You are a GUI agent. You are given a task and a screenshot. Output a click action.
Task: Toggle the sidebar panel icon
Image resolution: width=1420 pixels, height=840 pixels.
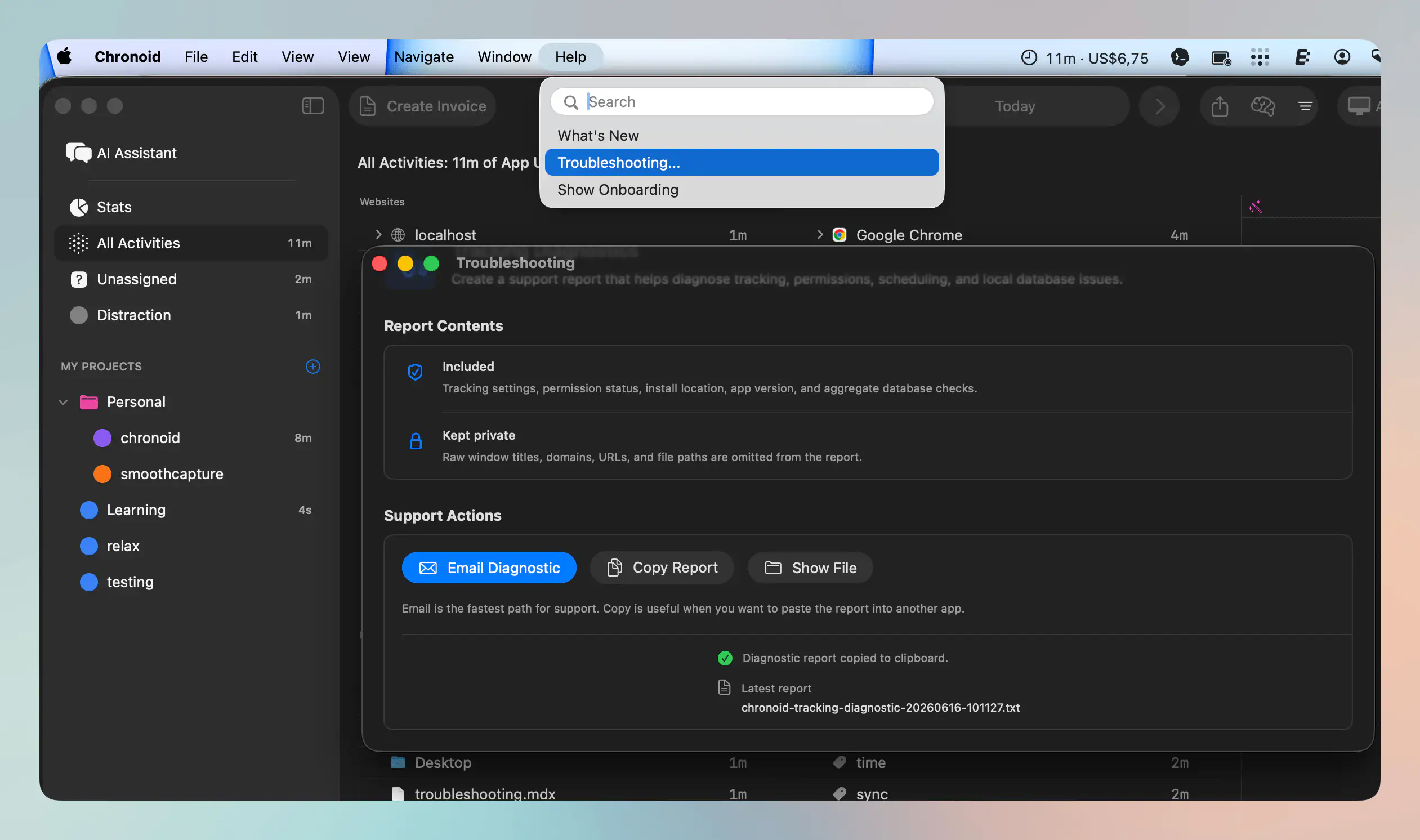click(x=313, y=106)
